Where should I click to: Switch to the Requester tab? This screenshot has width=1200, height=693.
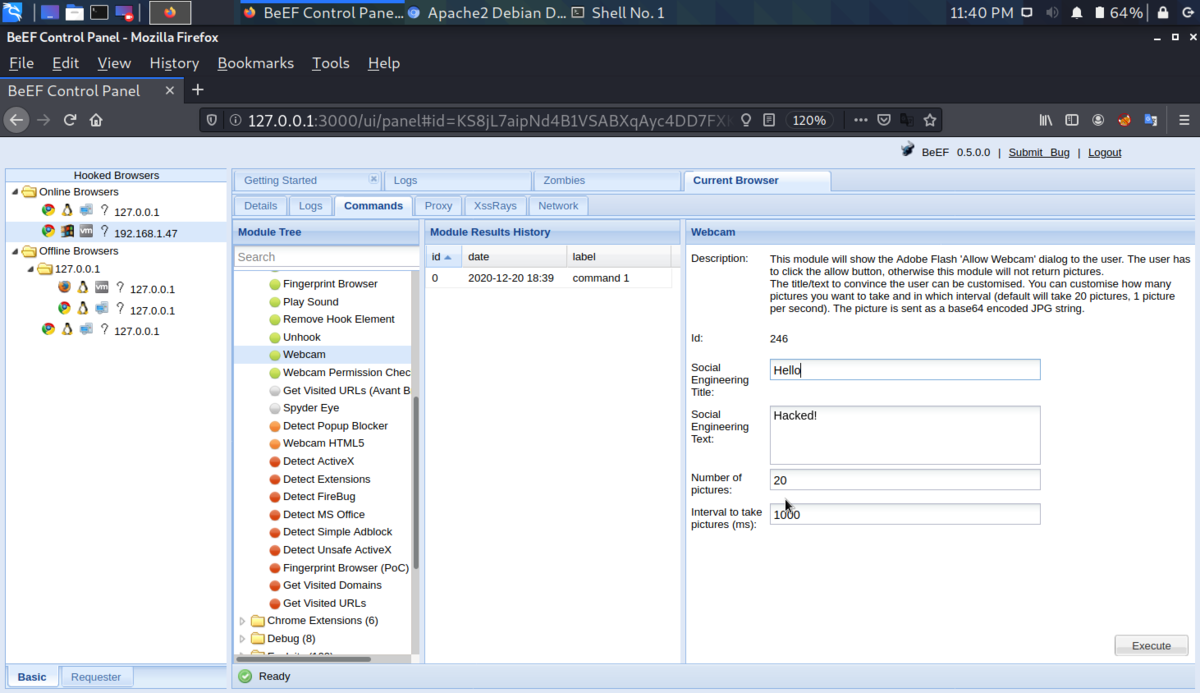click(x=96, y=677)
